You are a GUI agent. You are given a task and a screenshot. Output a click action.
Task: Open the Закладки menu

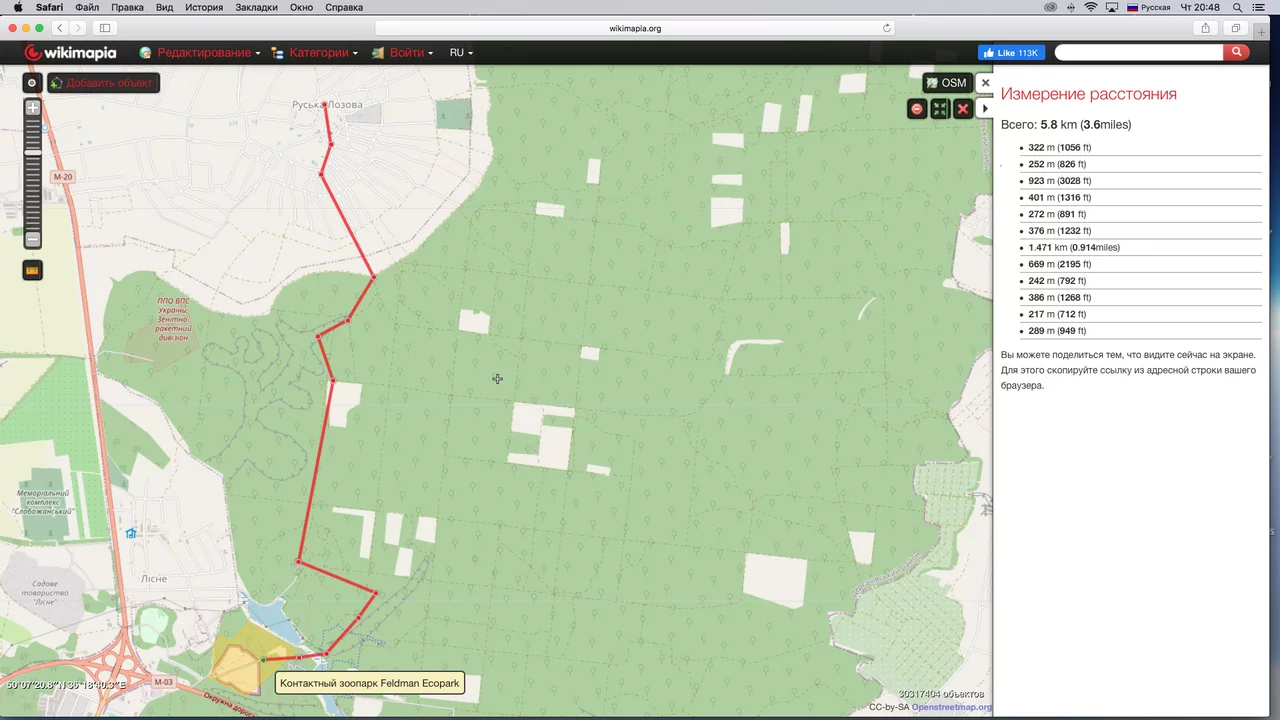[256, 7]
